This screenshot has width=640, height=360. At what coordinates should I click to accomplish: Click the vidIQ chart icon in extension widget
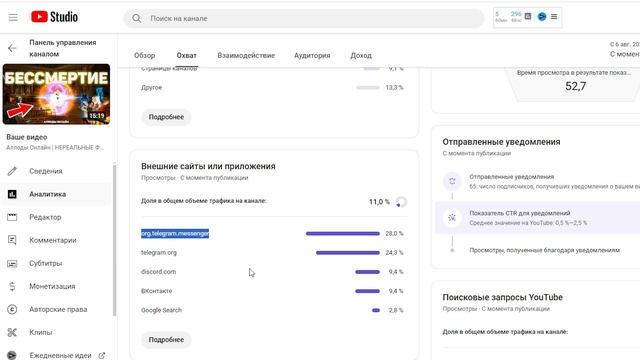528,16
